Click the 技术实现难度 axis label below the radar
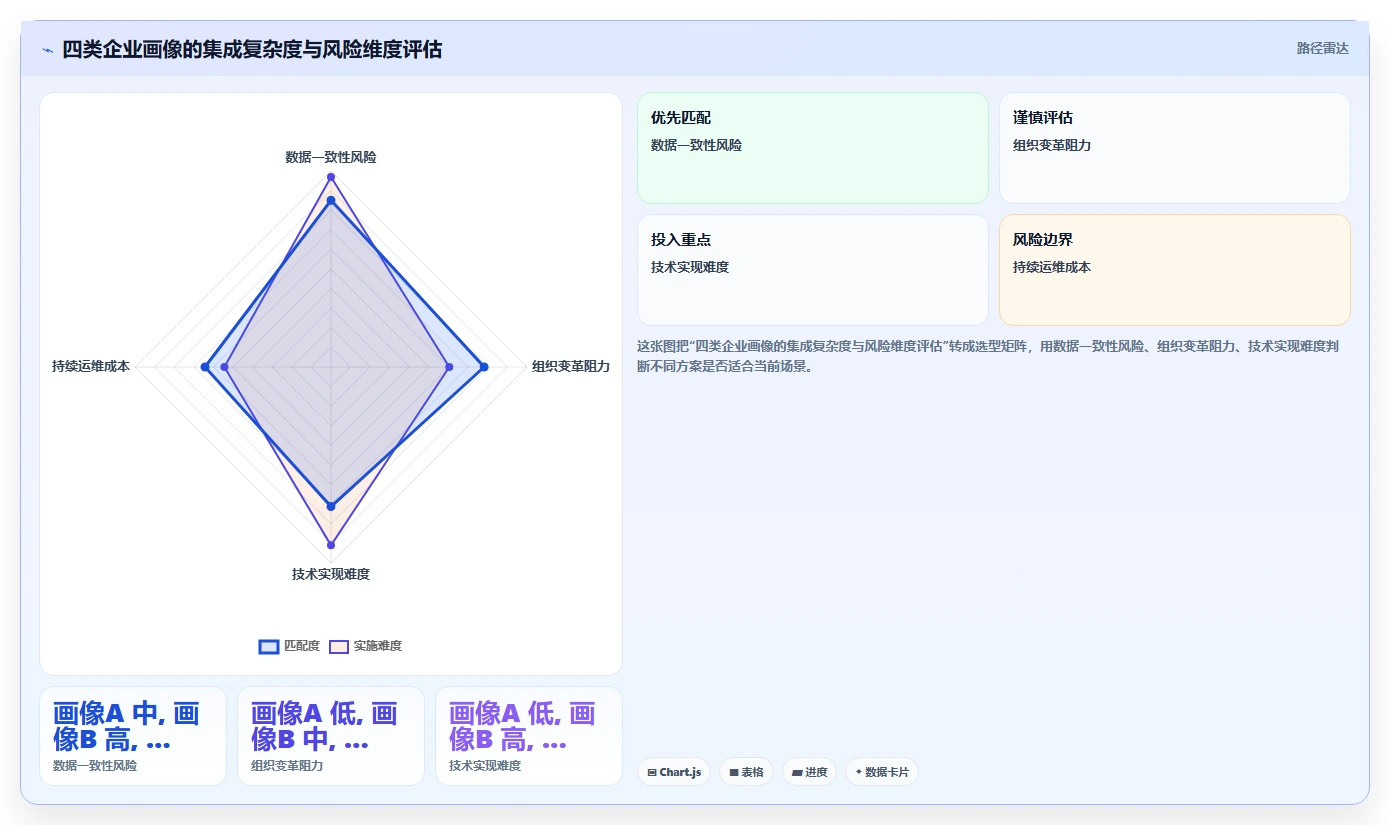The width and height of the screenshot is (1390, 825). coord(331,574)
